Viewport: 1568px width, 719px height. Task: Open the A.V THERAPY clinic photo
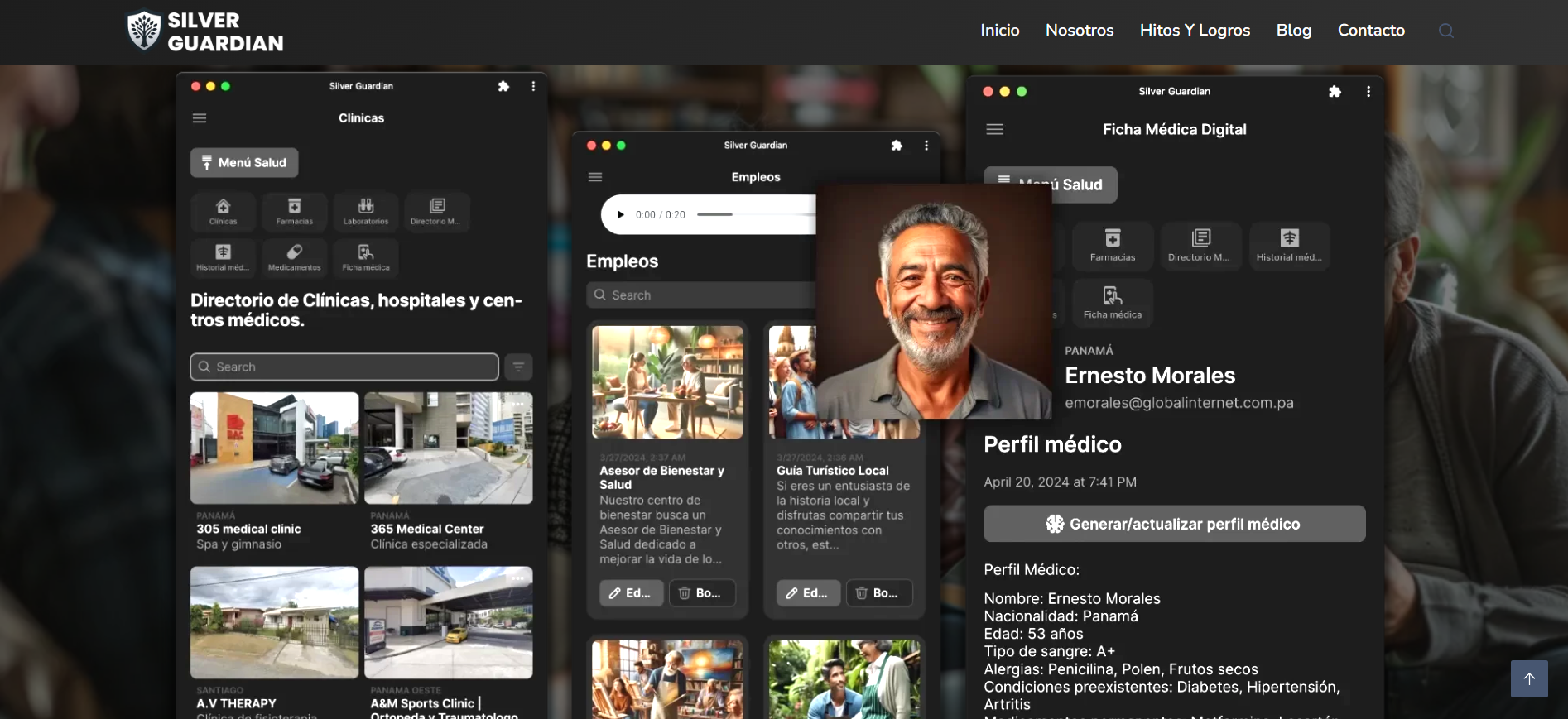(275, 622)
